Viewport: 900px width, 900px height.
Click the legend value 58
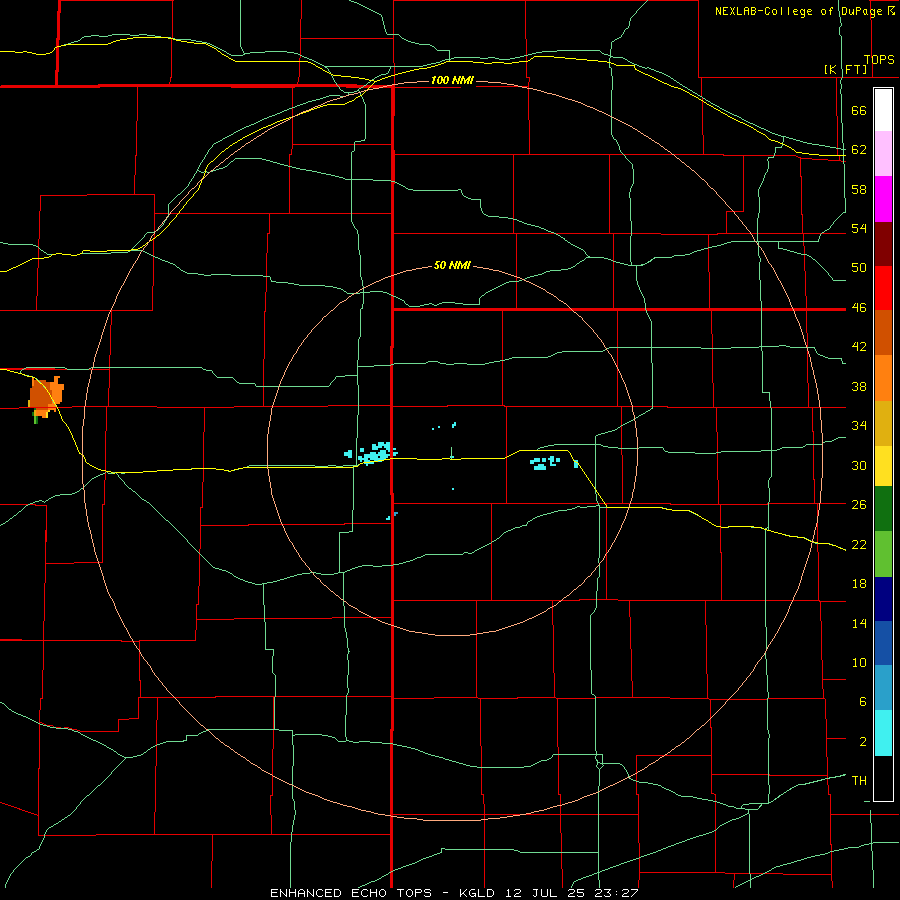859,189
